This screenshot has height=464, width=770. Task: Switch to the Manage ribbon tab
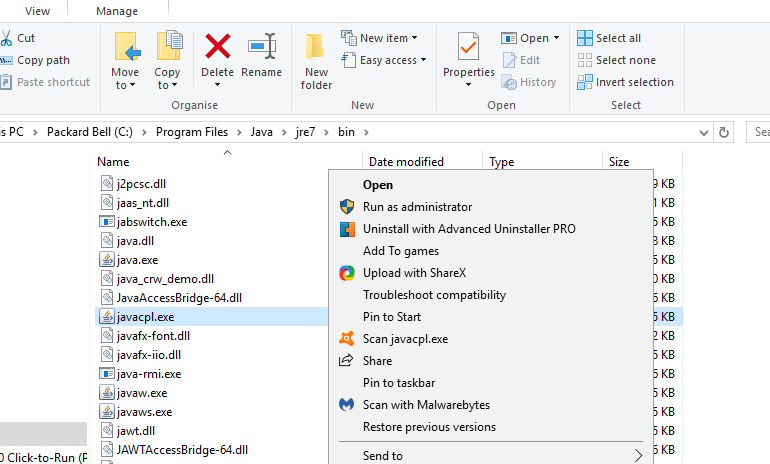(117, 11)
